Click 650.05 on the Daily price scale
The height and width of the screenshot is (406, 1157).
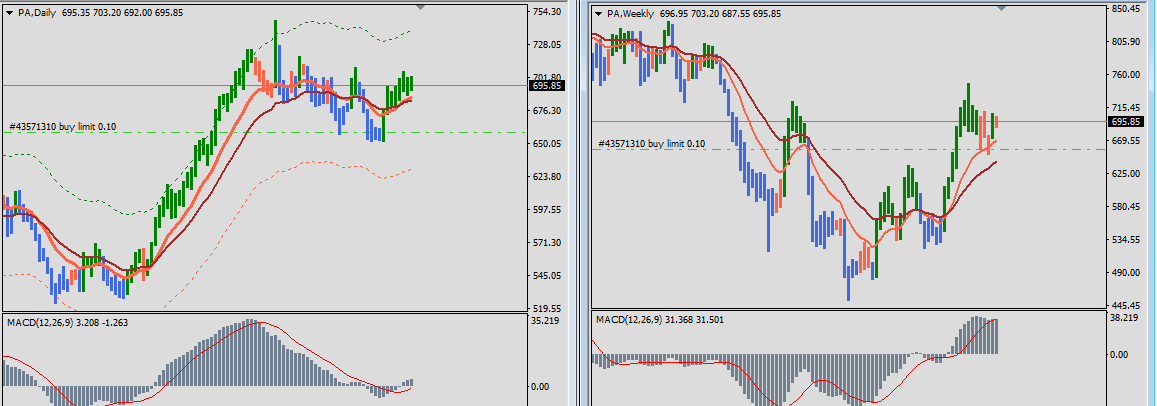[x=547, y=144]
